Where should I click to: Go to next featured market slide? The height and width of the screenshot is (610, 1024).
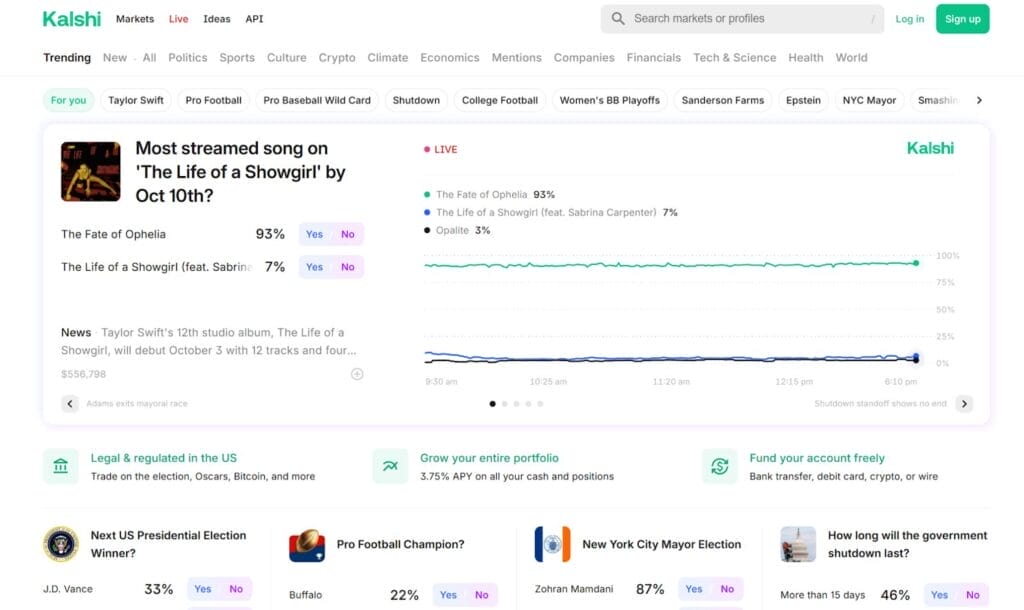964,404
